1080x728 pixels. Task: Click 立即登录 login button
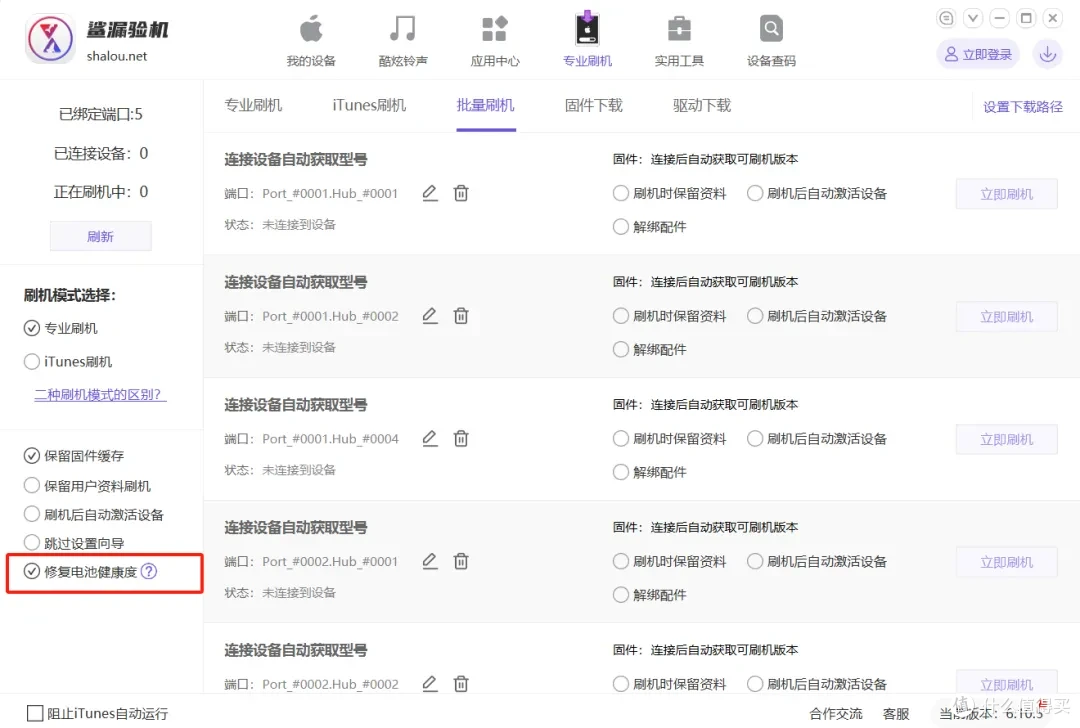pos(978,54)
